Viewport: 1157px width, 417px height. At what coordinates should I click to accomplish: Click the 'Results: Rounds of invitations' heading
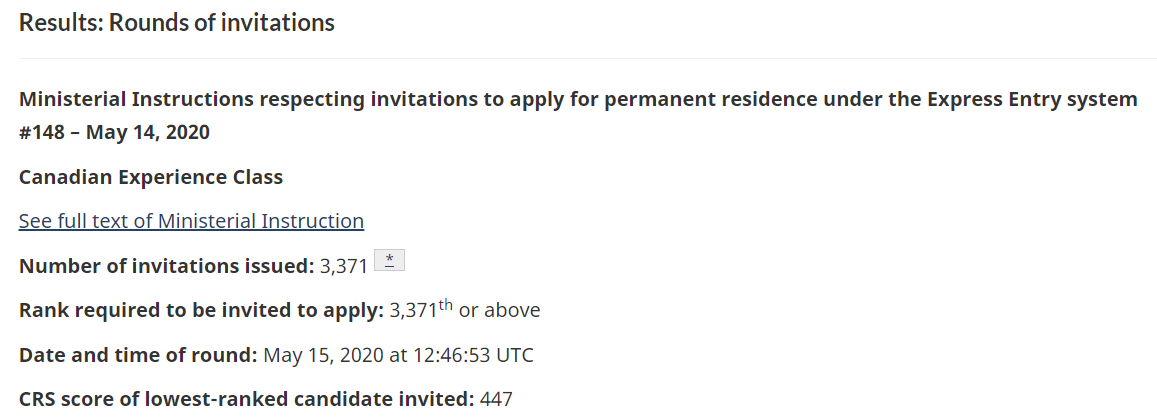coord(177,22)
